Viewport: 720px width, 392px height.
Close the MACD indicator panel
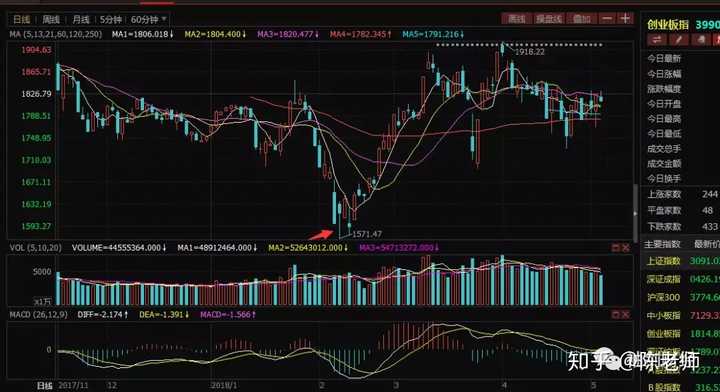click(x=625, y=314)
